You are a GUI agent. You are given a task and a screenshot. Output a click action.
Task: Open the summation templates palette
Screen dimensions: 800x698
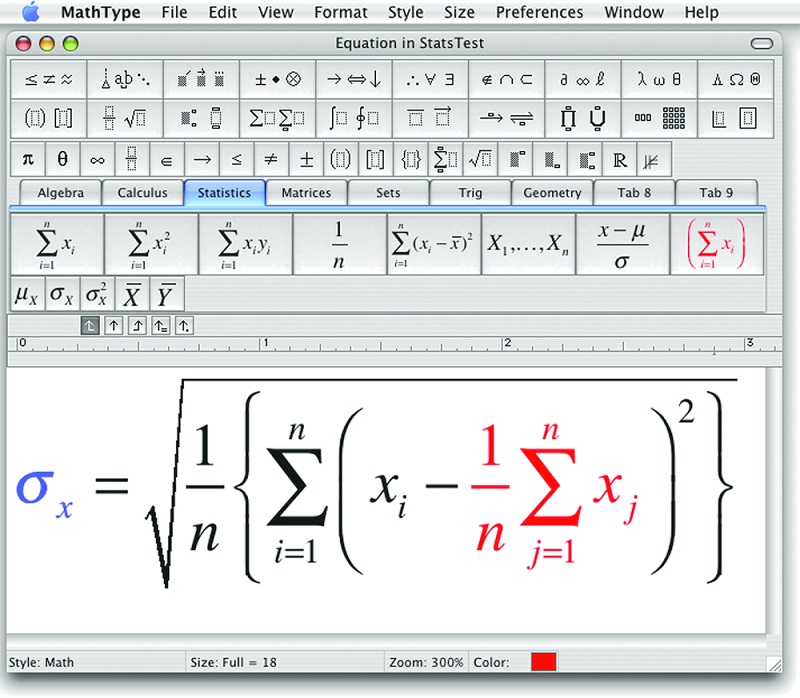click(x=277, y=118)
